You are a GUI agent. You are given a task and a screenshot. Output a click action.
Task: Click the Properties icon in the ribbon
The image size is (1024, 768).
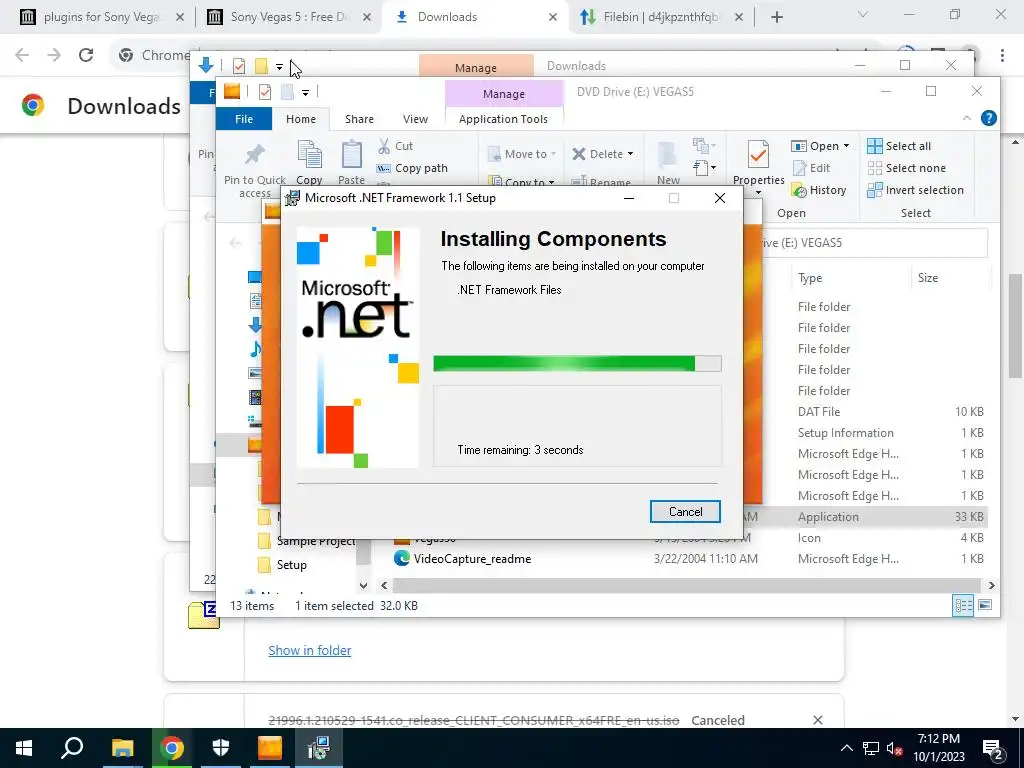point(758,155)
